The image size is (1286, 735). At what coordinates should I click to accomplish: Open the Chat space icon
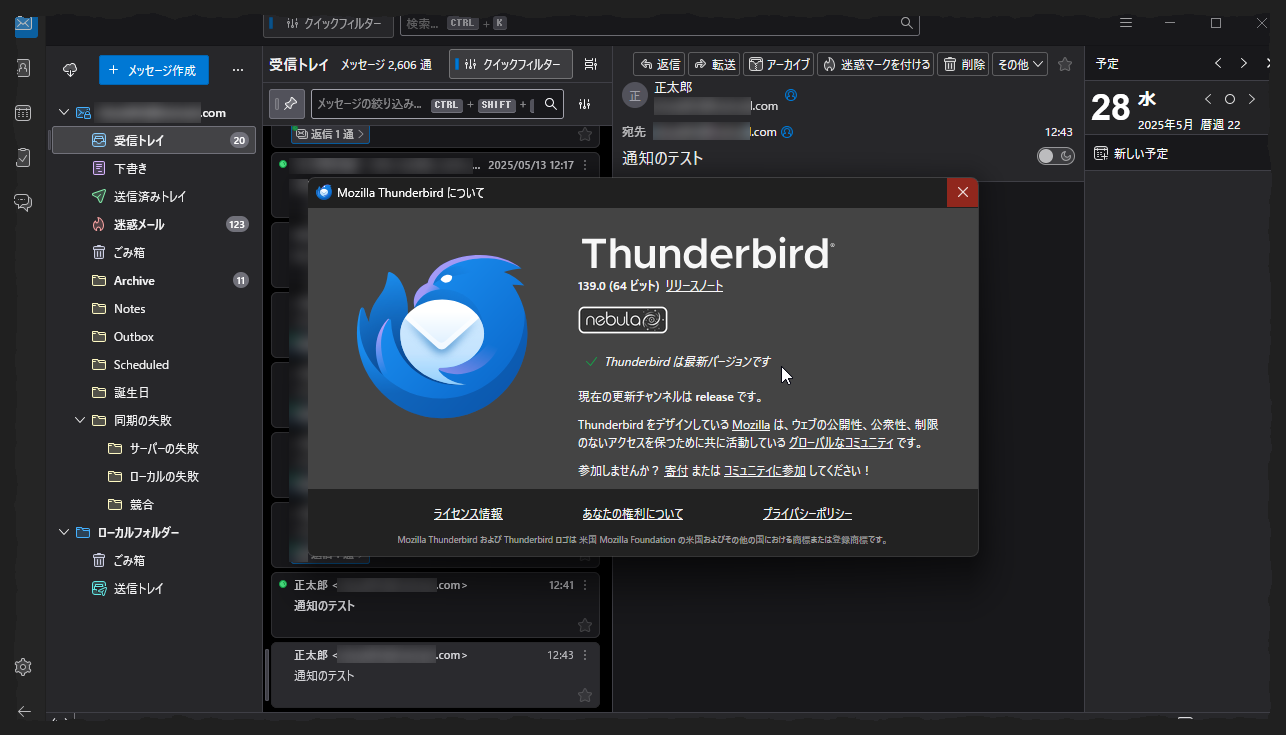point(23,202)
